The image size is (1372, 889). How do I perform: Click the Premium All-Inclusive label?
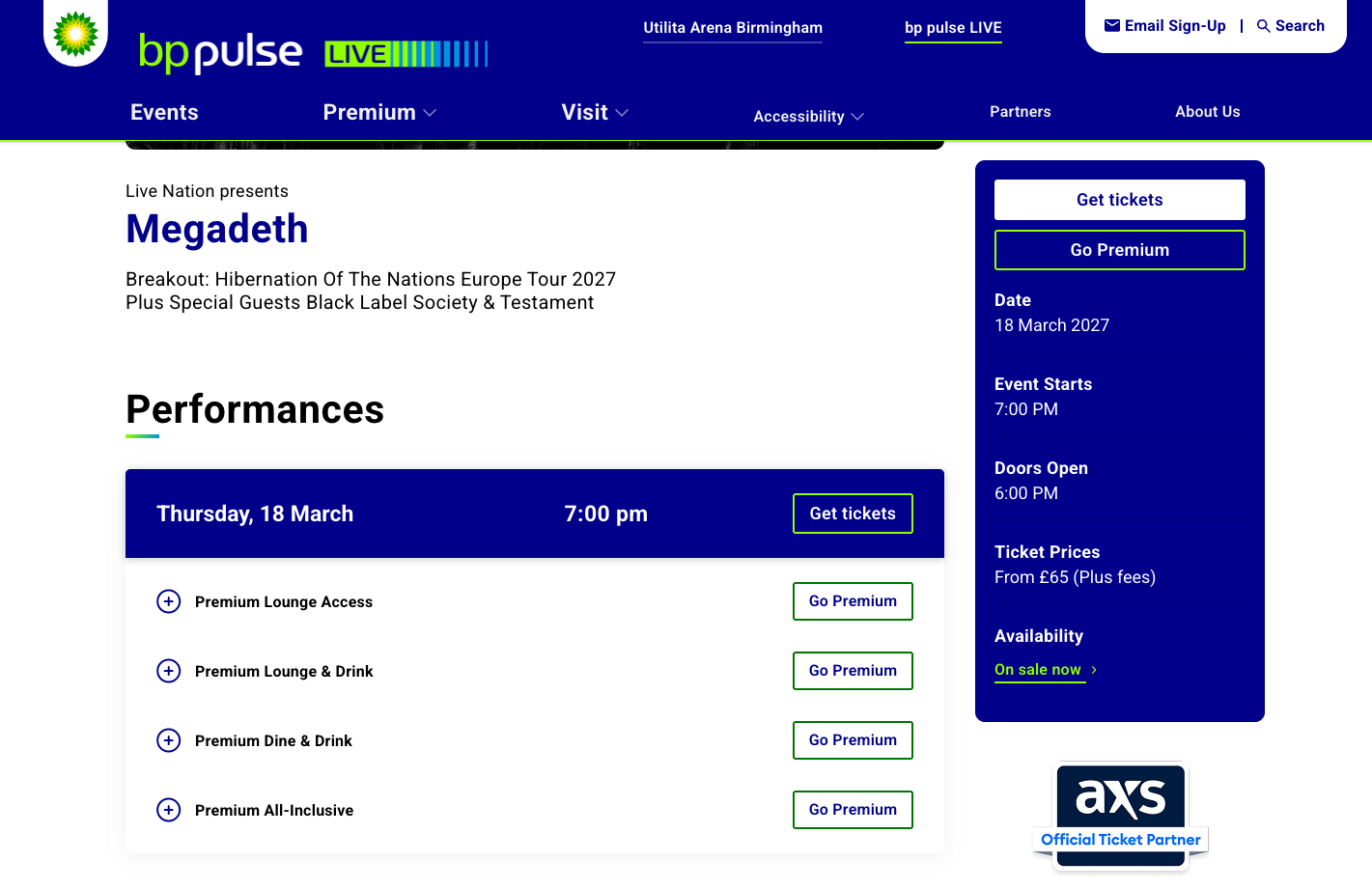pyautogui.click(x=274, y=811)
